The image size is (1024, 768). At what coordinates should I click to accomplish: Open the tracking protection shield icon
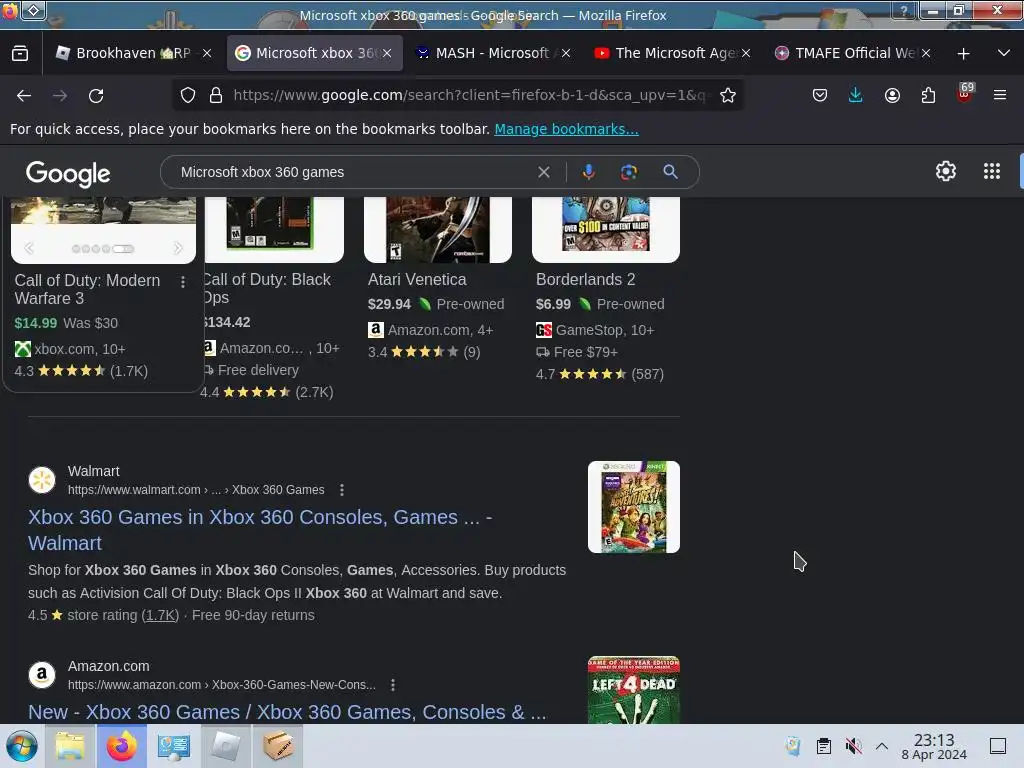point(188,95)
